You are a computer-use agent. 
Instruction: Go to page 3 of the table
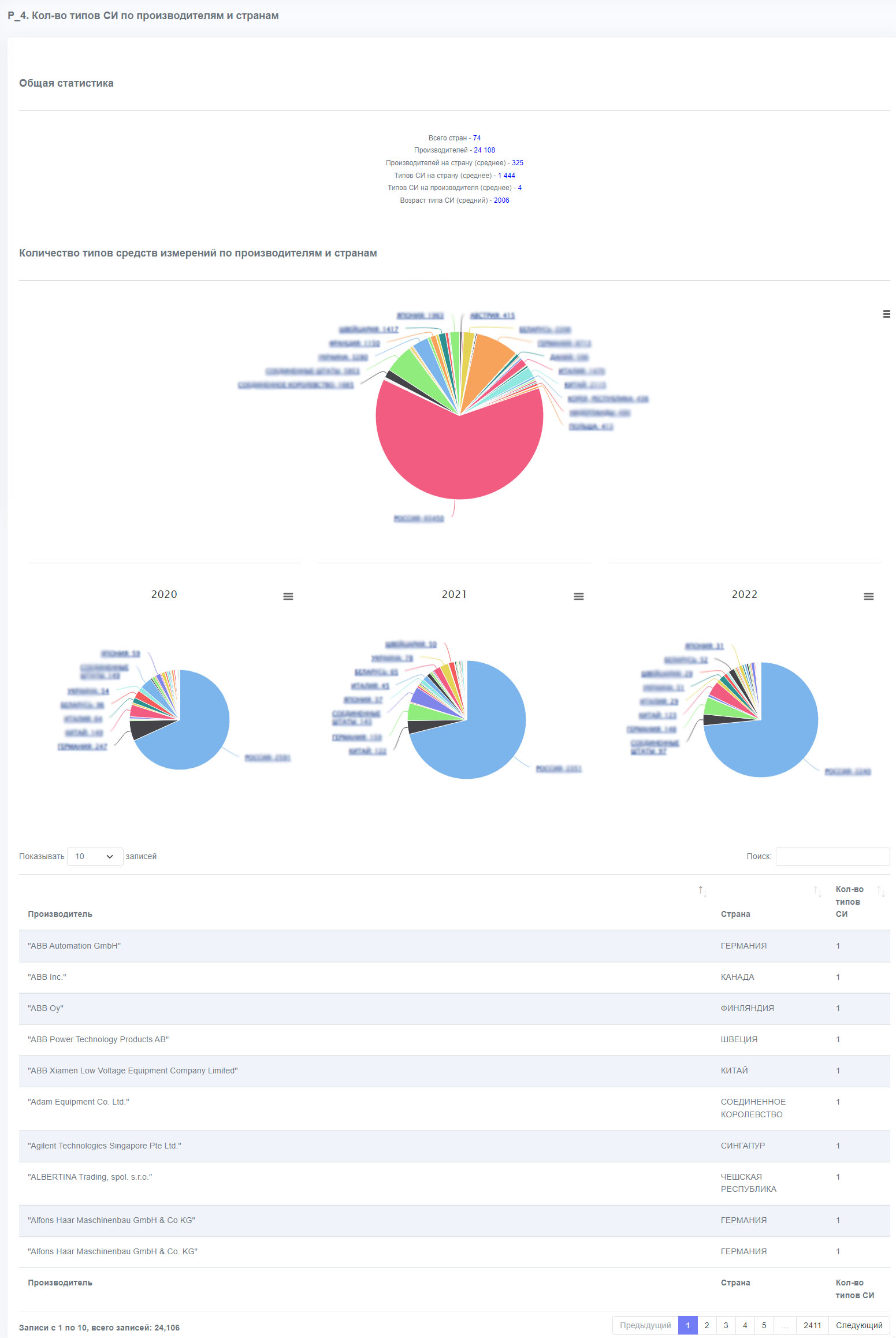726,1325
